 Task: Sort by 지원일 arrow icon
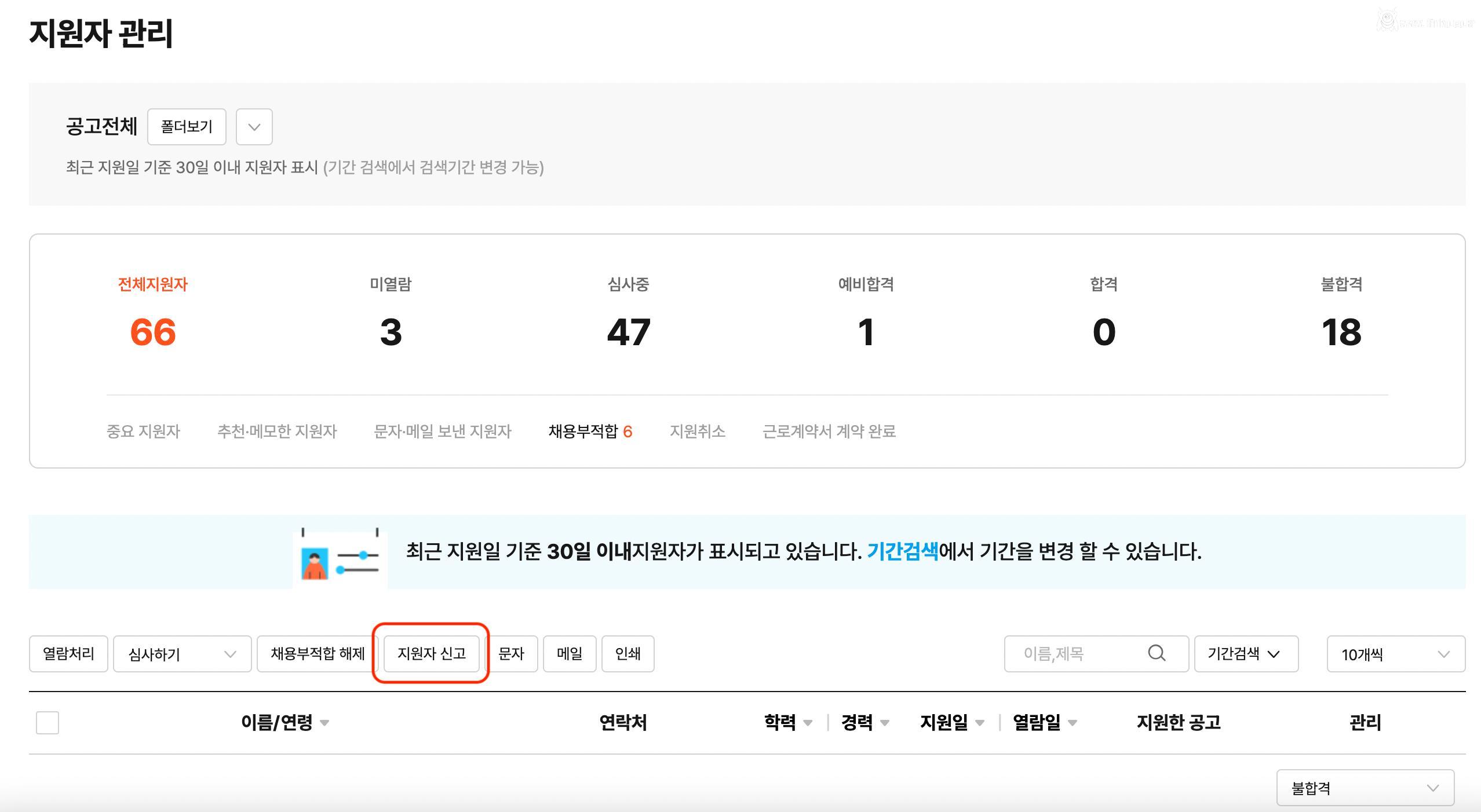point(979,723)
